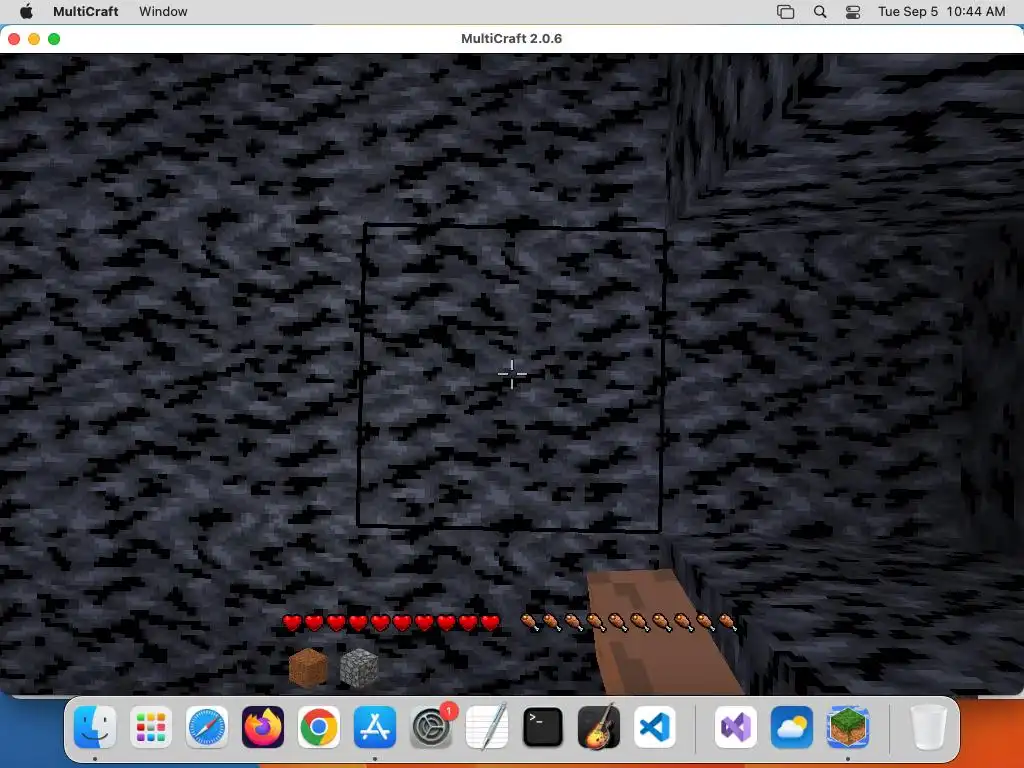Viewport: 1024px width, 768px height.
Task: Open Finder from the Dock
Action: click(x=95, y=727)
